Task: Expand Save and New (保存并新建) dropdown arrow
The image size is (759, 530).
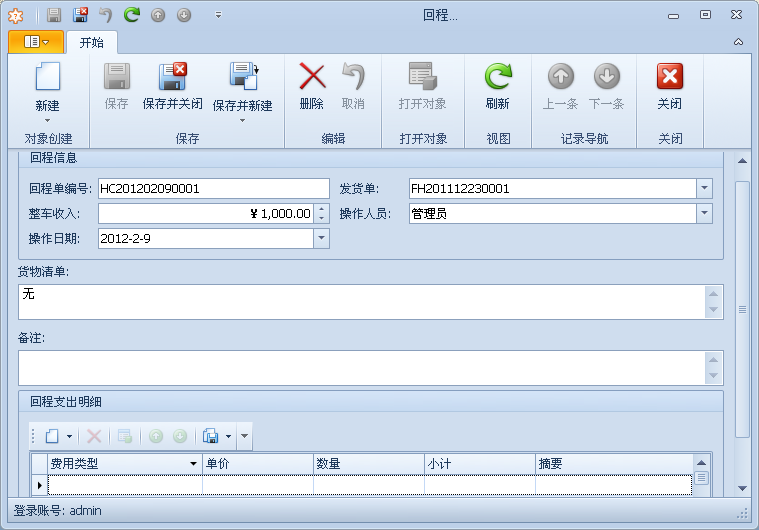Action: (x=243, y=120)
